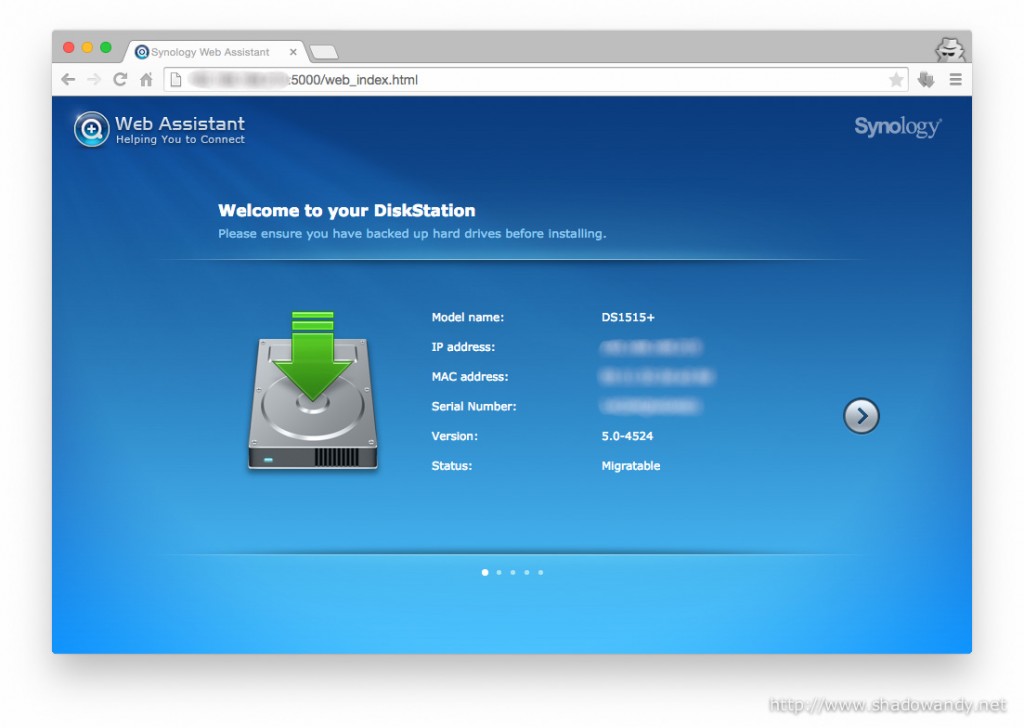This screenshot has width=1024, height=728.
Task: Click the hard drive download image
Action: pyautogui.click(x=313, y=390)
